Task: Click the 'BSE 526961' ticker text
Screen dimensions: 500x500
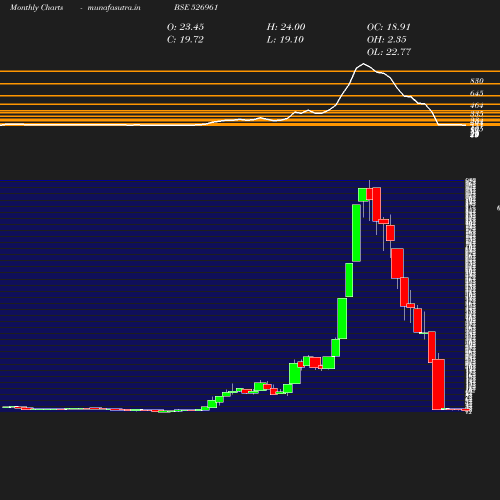Action: coord(196,7)
